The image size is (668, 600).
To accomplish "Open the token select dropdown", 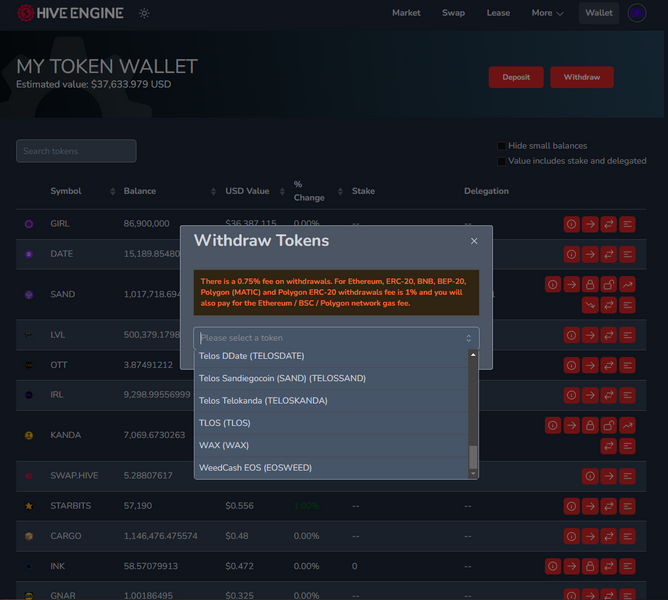I will (336, 338).
